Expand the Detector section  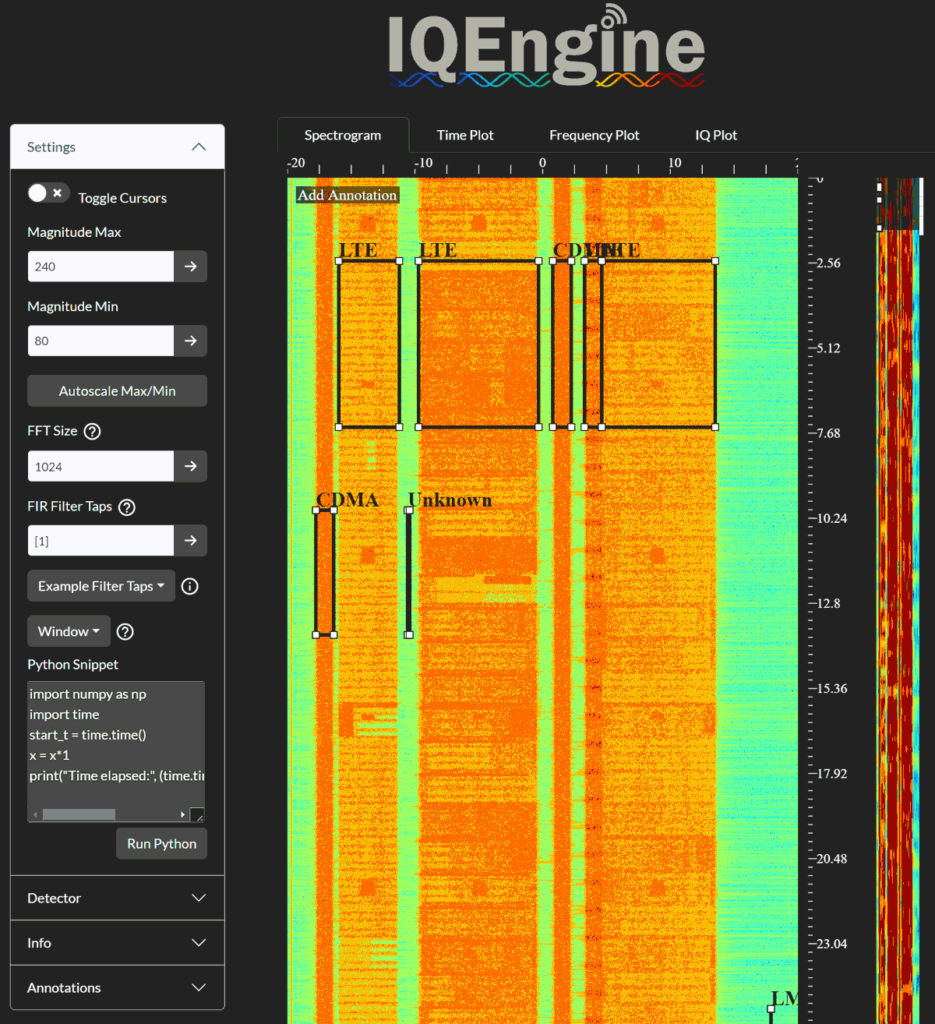118,898
